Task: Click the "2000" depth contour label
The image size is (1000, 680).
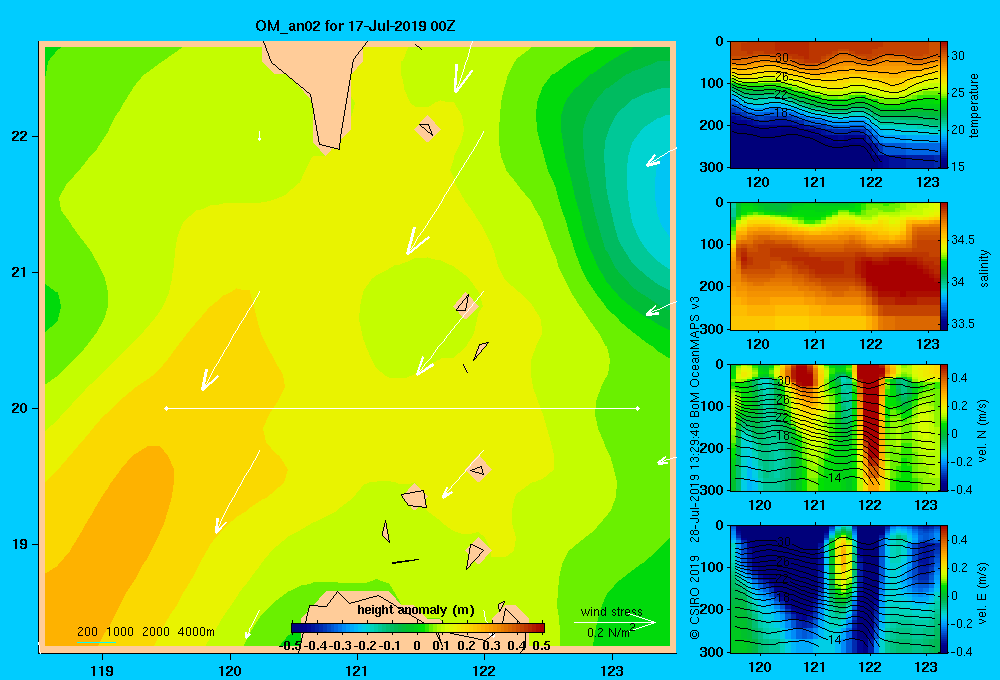Action: [x=156, y=632]
